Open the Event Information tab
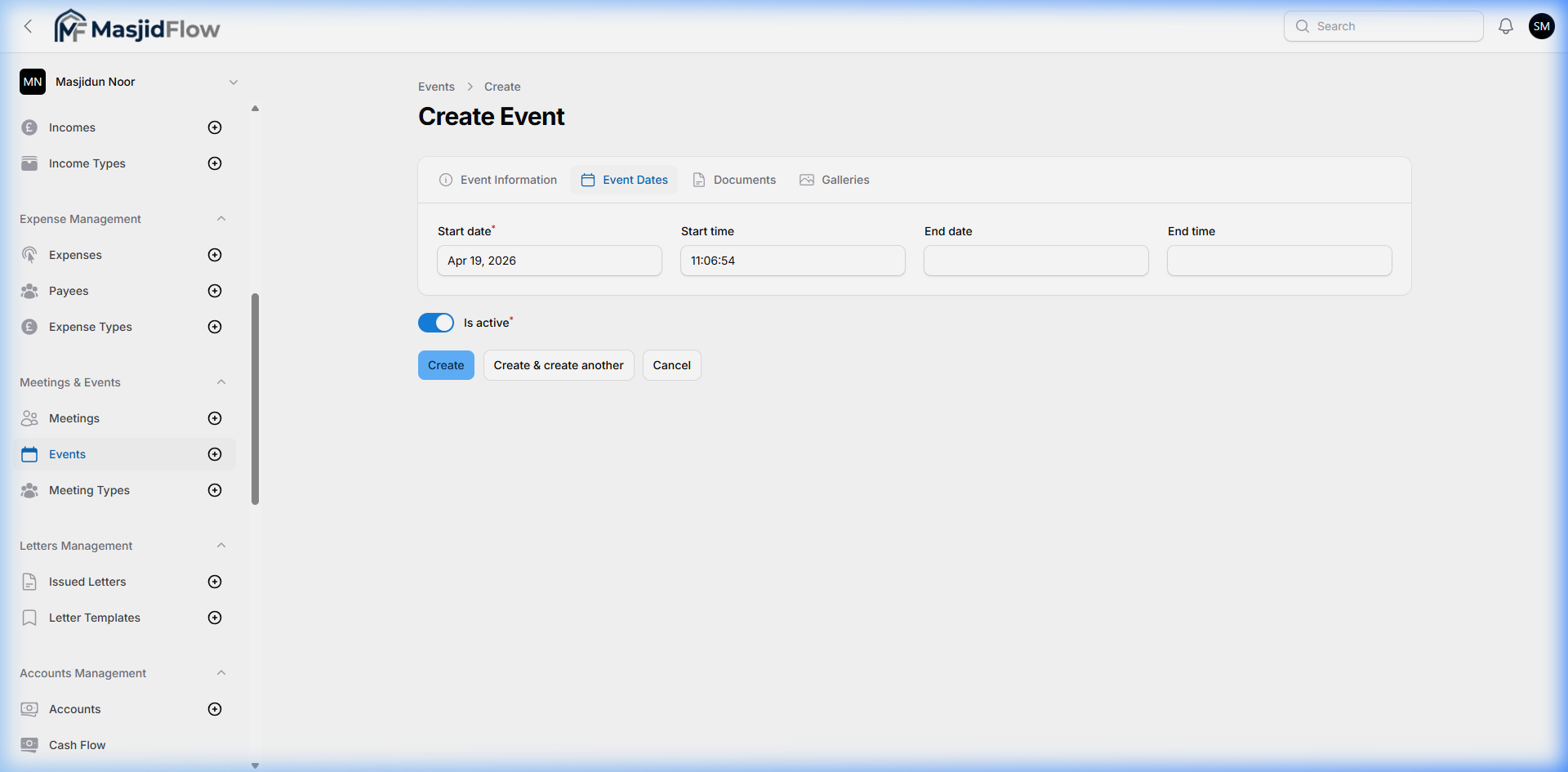Image resolution: width=1568 pixels, height=772 pixels. click(x=497, y=179)
